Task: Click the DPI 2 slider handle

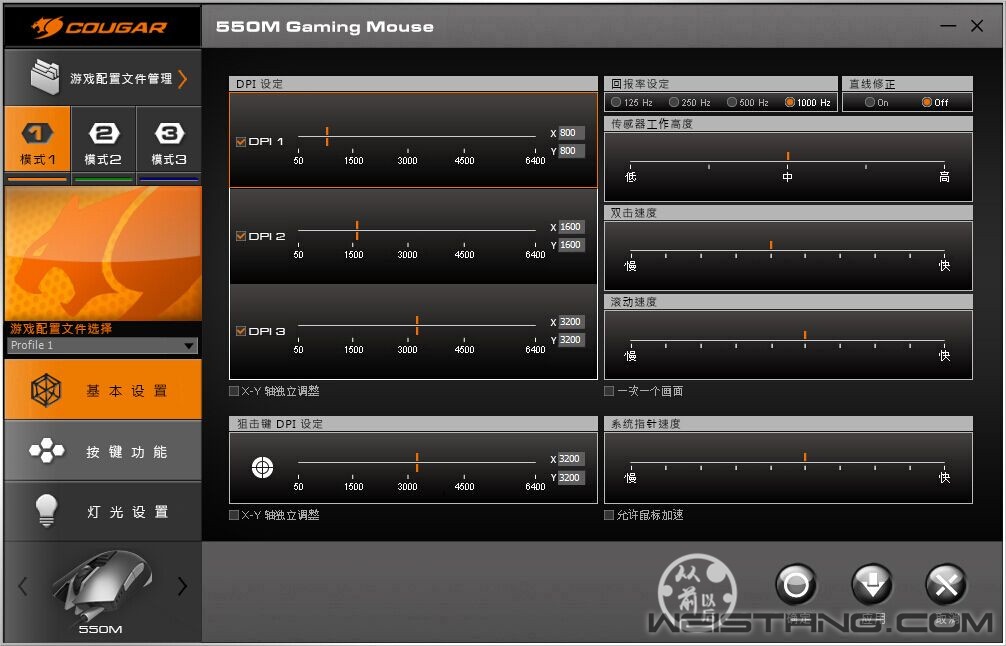Action: [x=357, y=230]
